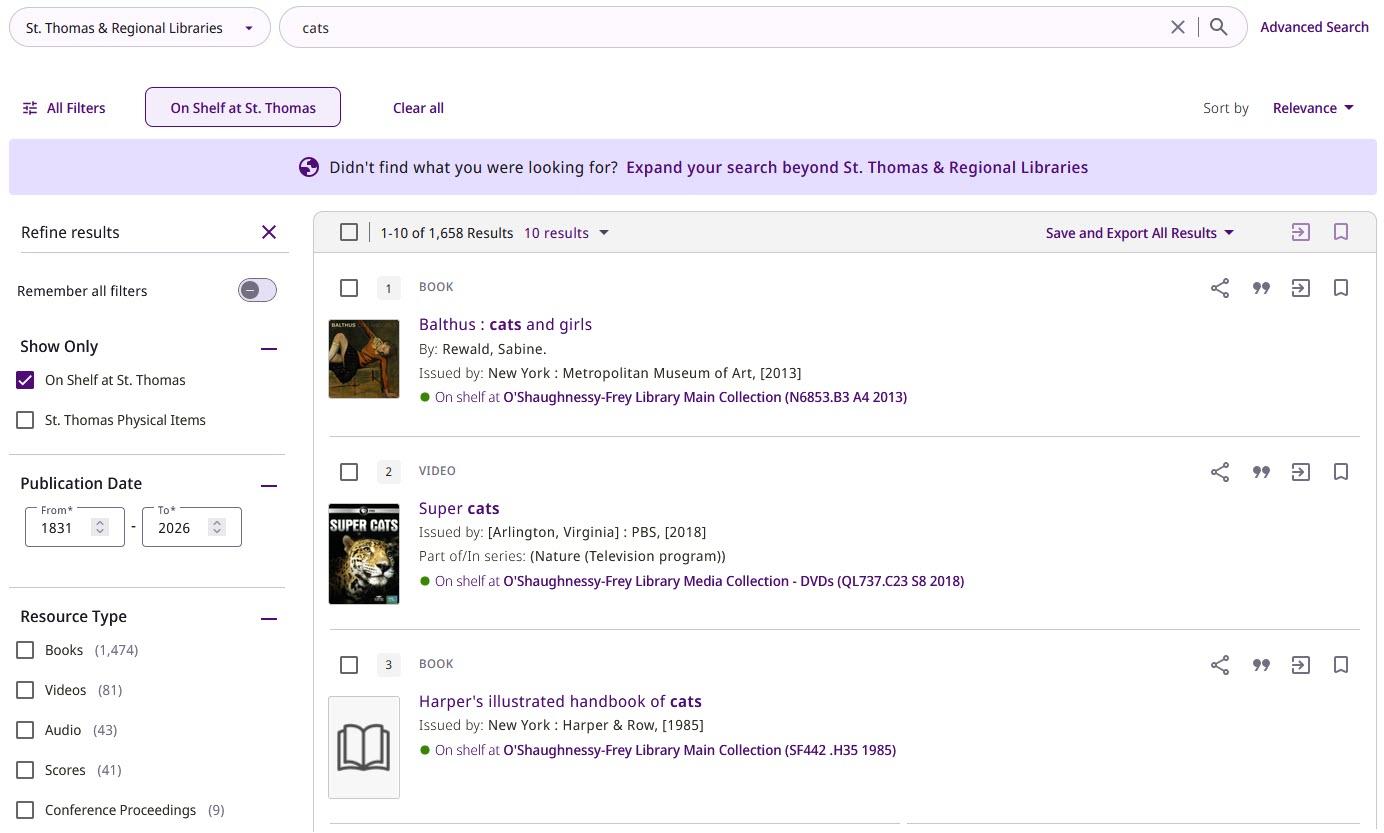
Task: Select all results with the header checkbox
Action: [x=348, y=232]
